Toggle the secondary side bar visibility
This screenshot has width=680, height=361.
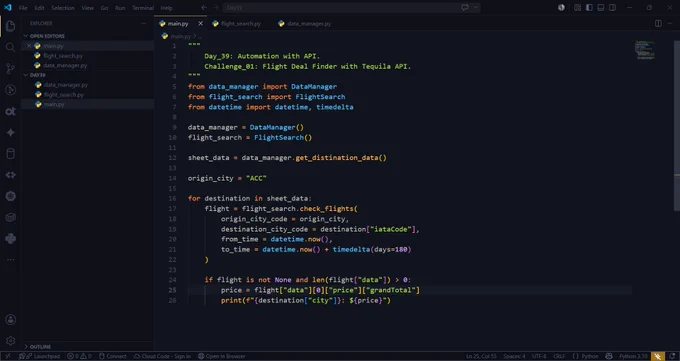[x=612, y=8]
